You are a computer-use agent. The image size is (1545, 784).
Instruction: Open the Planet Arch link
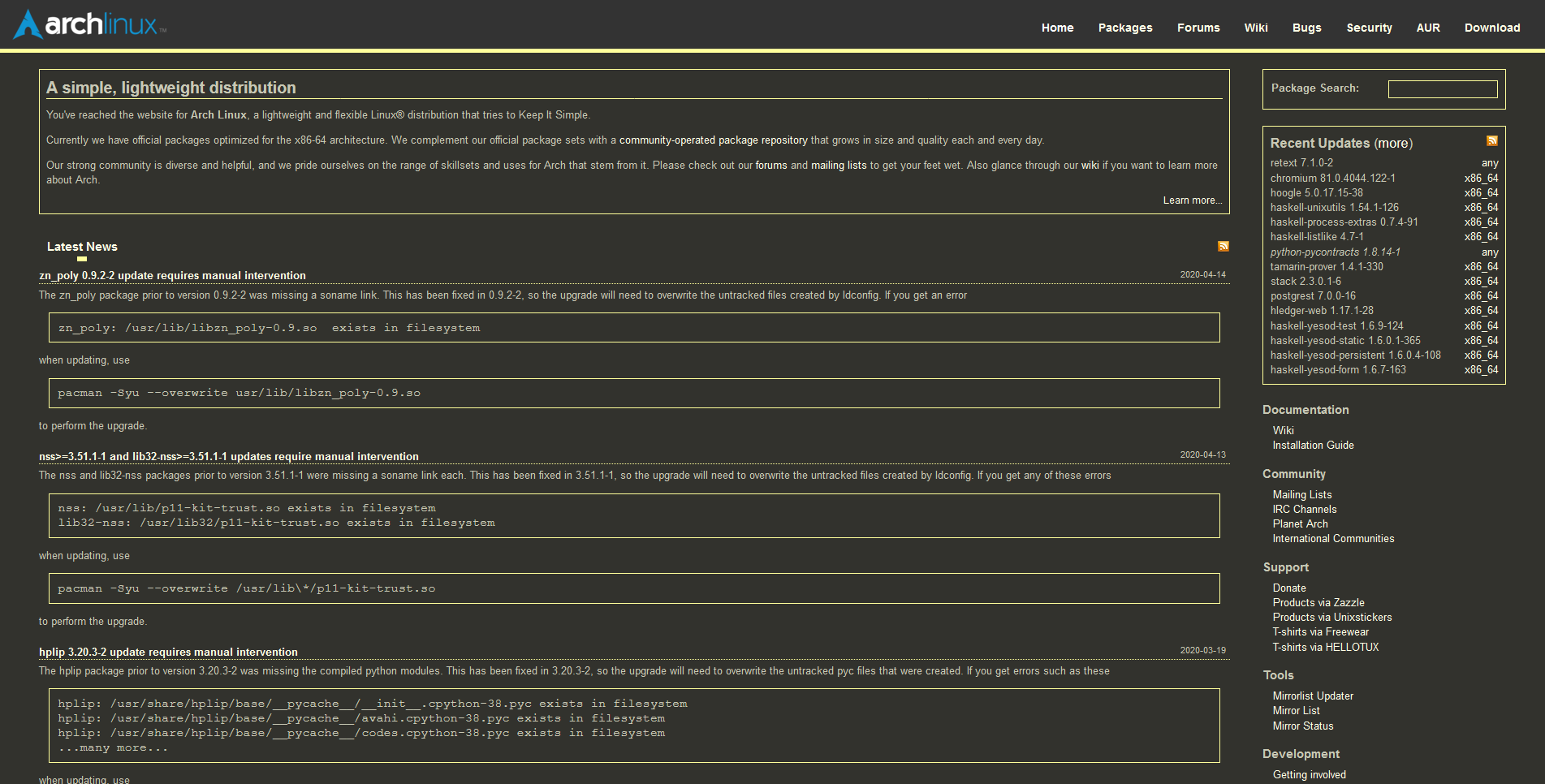1301,524
